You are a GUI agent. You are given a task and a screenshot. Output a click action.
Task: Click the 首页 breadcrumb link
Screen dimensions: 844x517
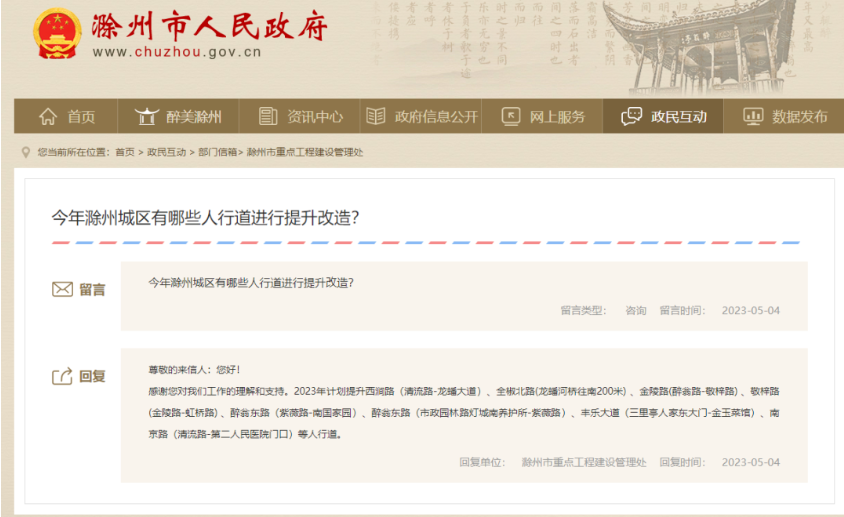pyautogui.click(x=124, y=152)
